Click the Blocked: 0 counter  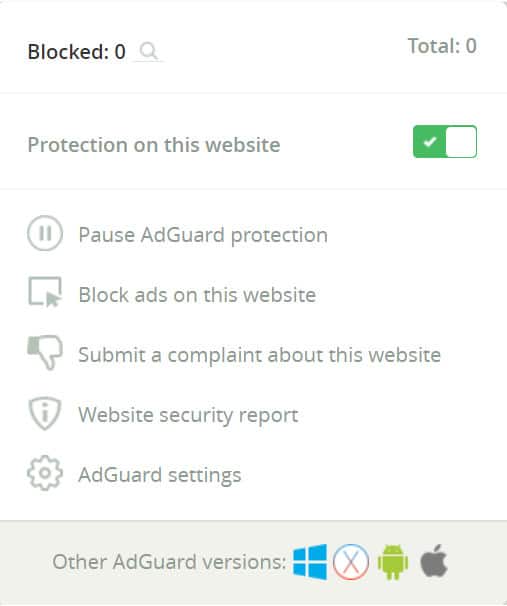(x=77, y=51)
